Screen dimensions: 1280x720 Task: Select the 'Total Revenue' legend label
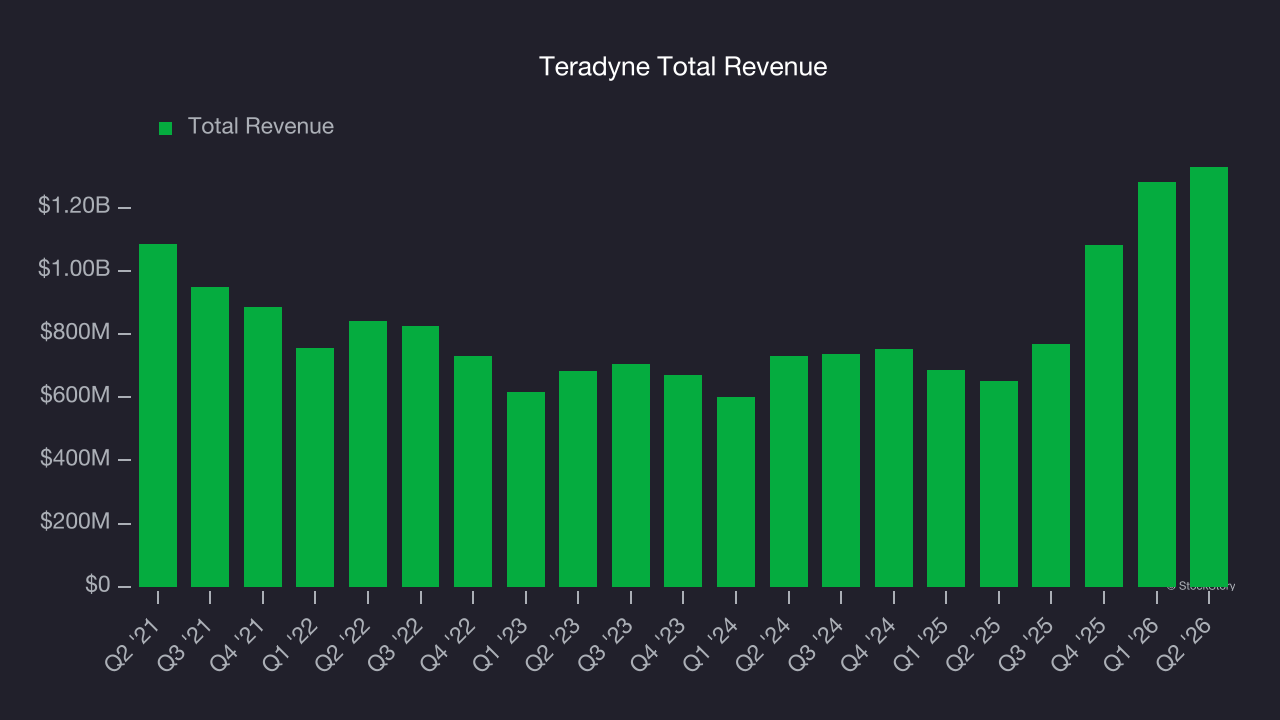(x=261, y=127)
